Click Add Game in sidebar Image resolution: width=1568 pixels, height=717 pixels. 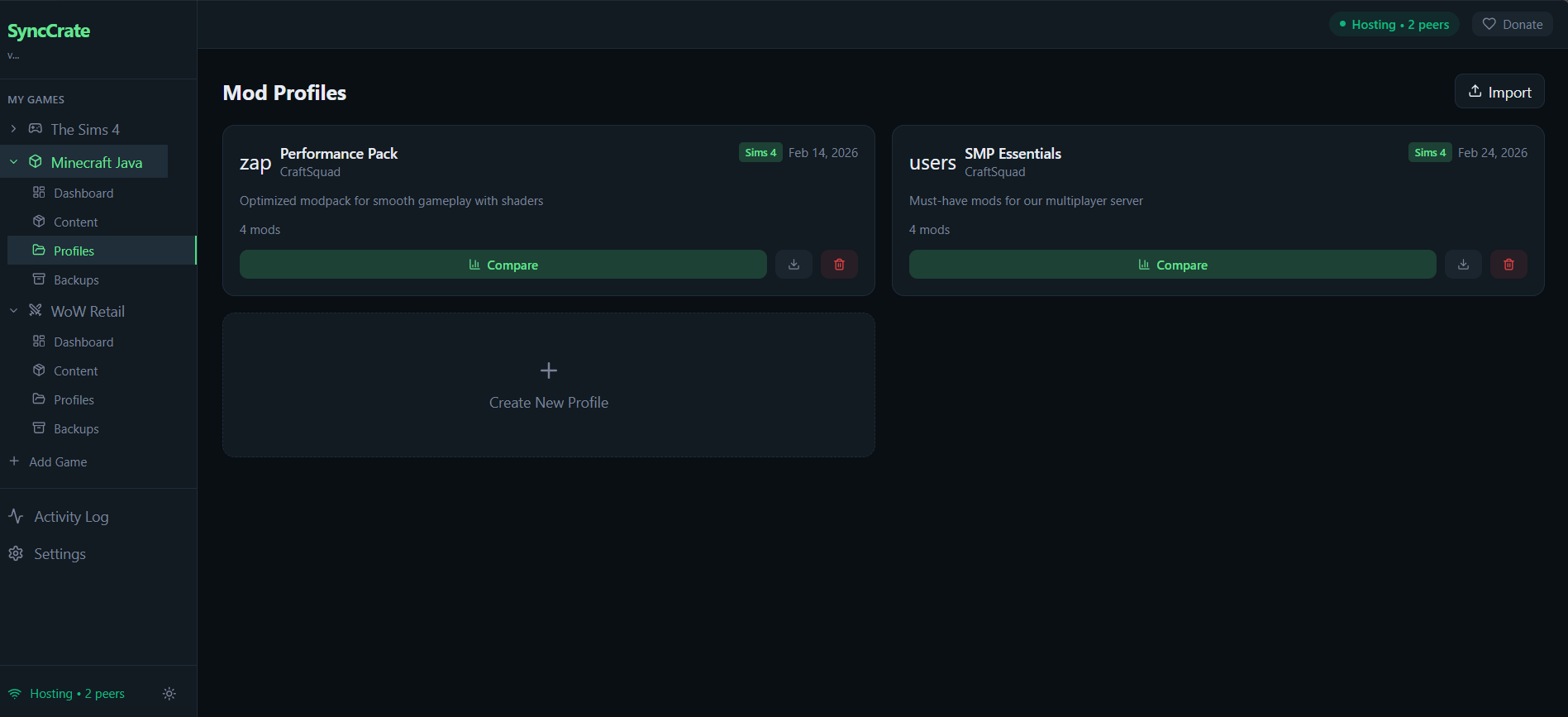(x=57, y=462)
